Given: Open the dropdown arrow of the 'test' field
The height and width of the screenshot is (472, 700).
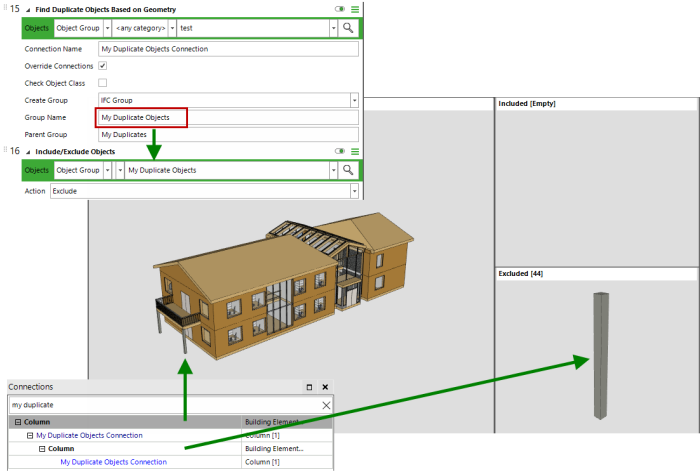Looking at the screenshot, I should pyautogui.click(x=333, y=28).
